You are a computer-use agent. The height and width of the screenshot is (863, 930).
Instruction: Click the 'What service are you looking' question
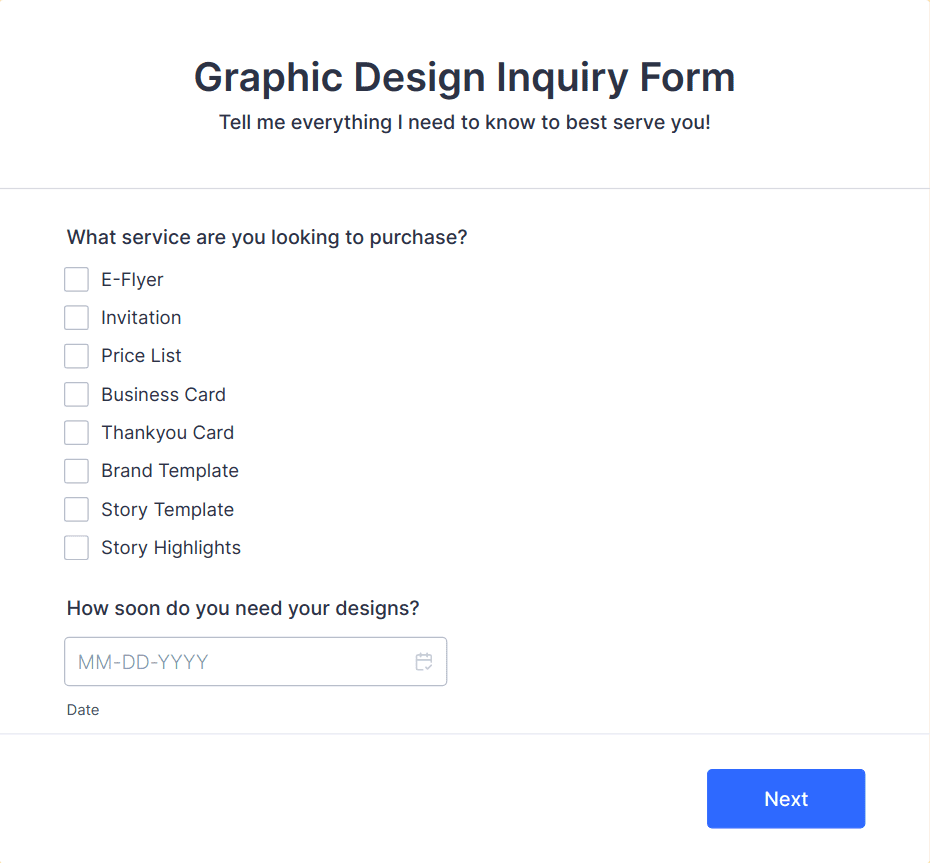tap(267, 237)
